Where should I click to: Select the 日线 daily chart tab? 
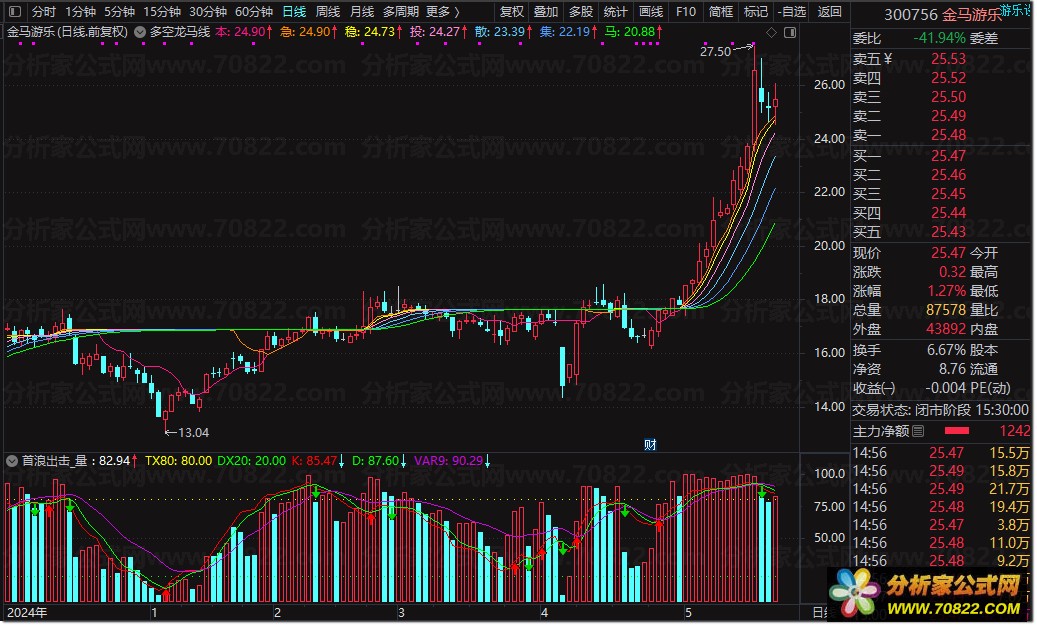click(294, 11)
